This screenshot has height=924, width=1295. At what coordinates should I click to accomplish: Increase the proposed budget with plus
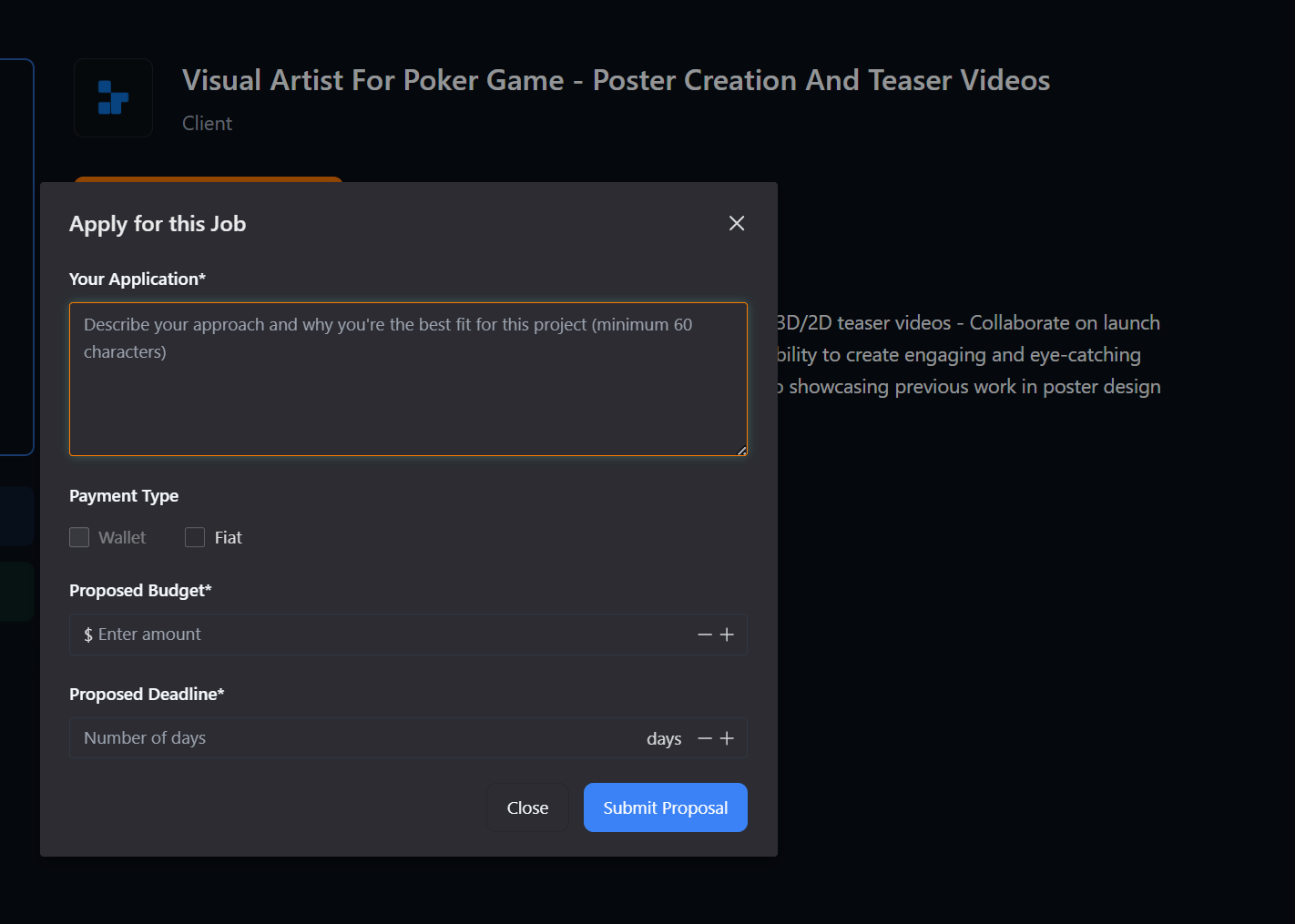point(727,635)
